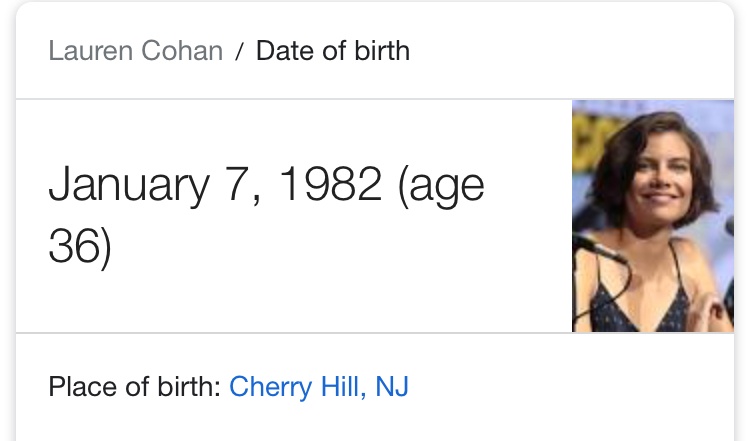Click the word Place in the bottom row
This screenshot has width=750, height=441.
pyautogui.click(x=82, y=386)
